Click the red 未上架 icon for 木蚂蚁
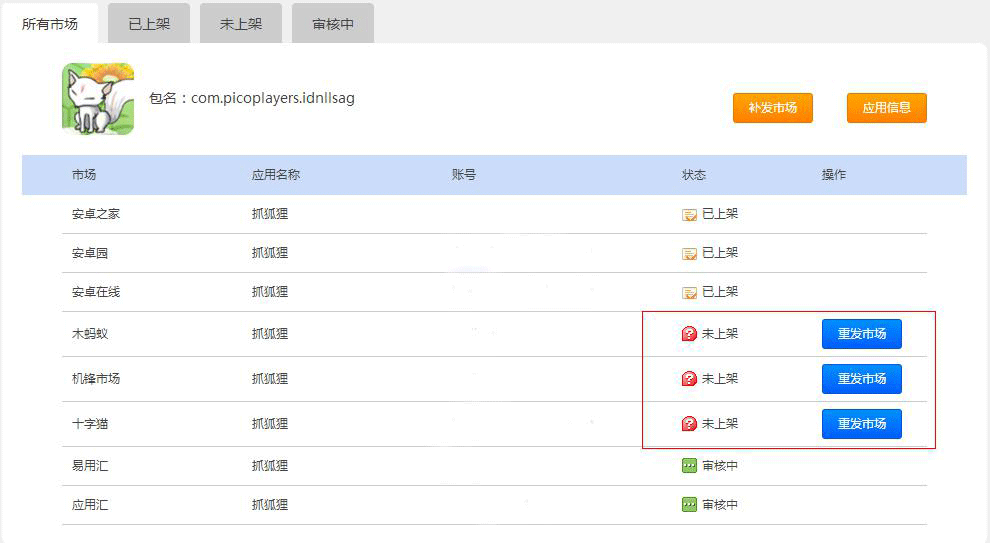This screenshot has width=990, height=543. pyautogui.click(x=689, y=333)
